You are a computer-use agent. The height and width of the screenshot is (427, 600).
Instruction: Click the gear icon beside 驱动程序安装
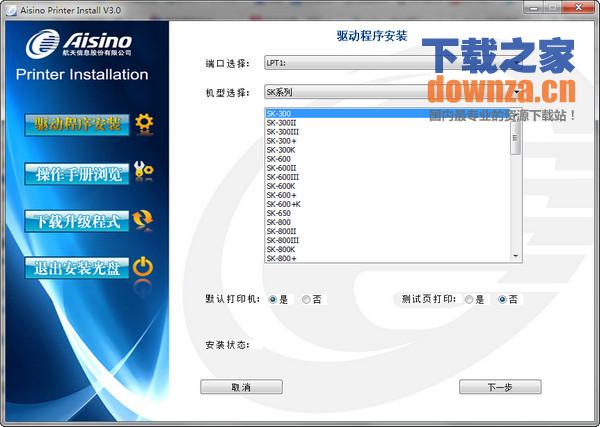144,124
